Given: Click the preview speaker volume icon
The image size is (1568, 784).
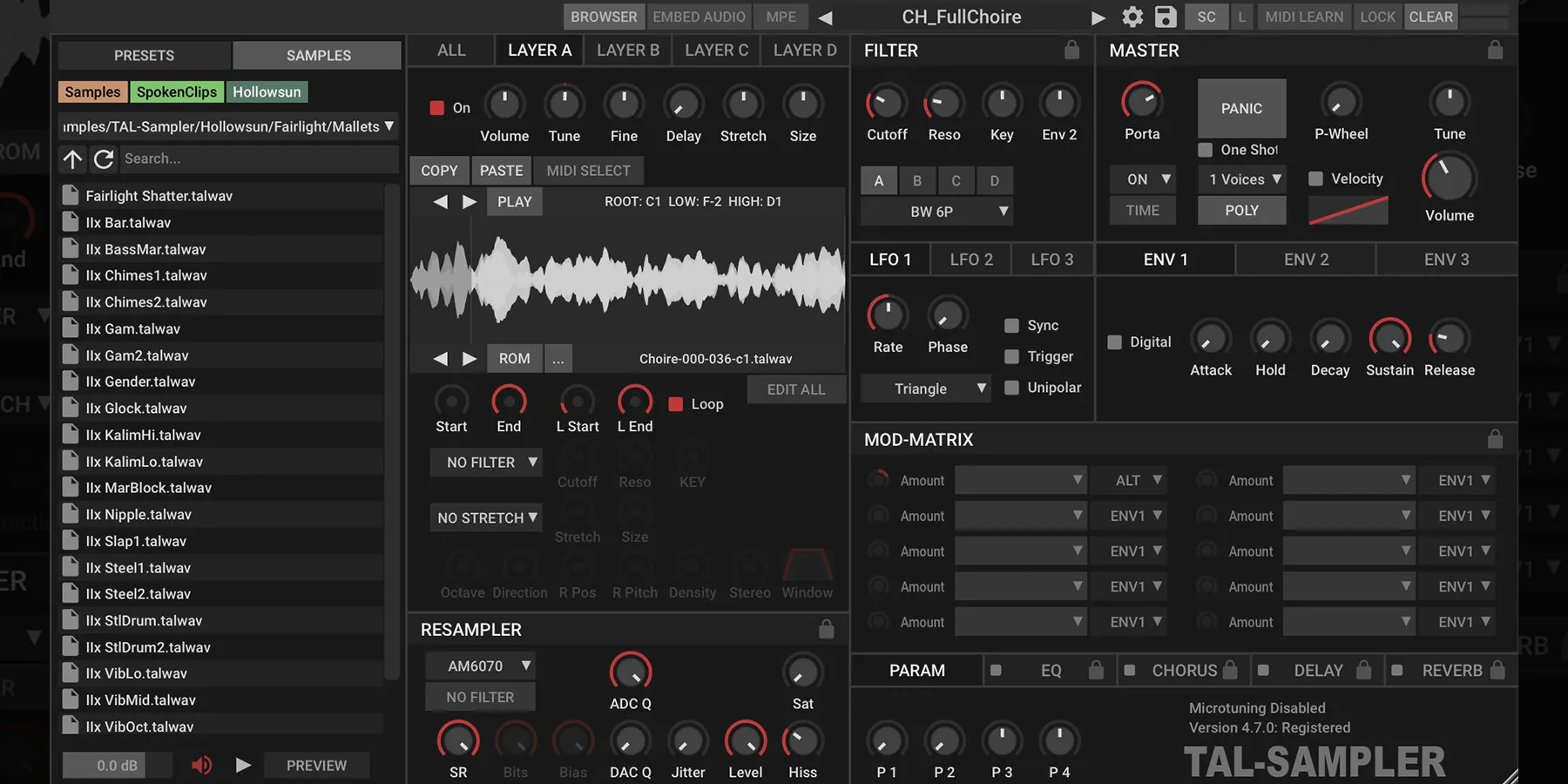Looking at the screenshot, I should click(201, 765).
